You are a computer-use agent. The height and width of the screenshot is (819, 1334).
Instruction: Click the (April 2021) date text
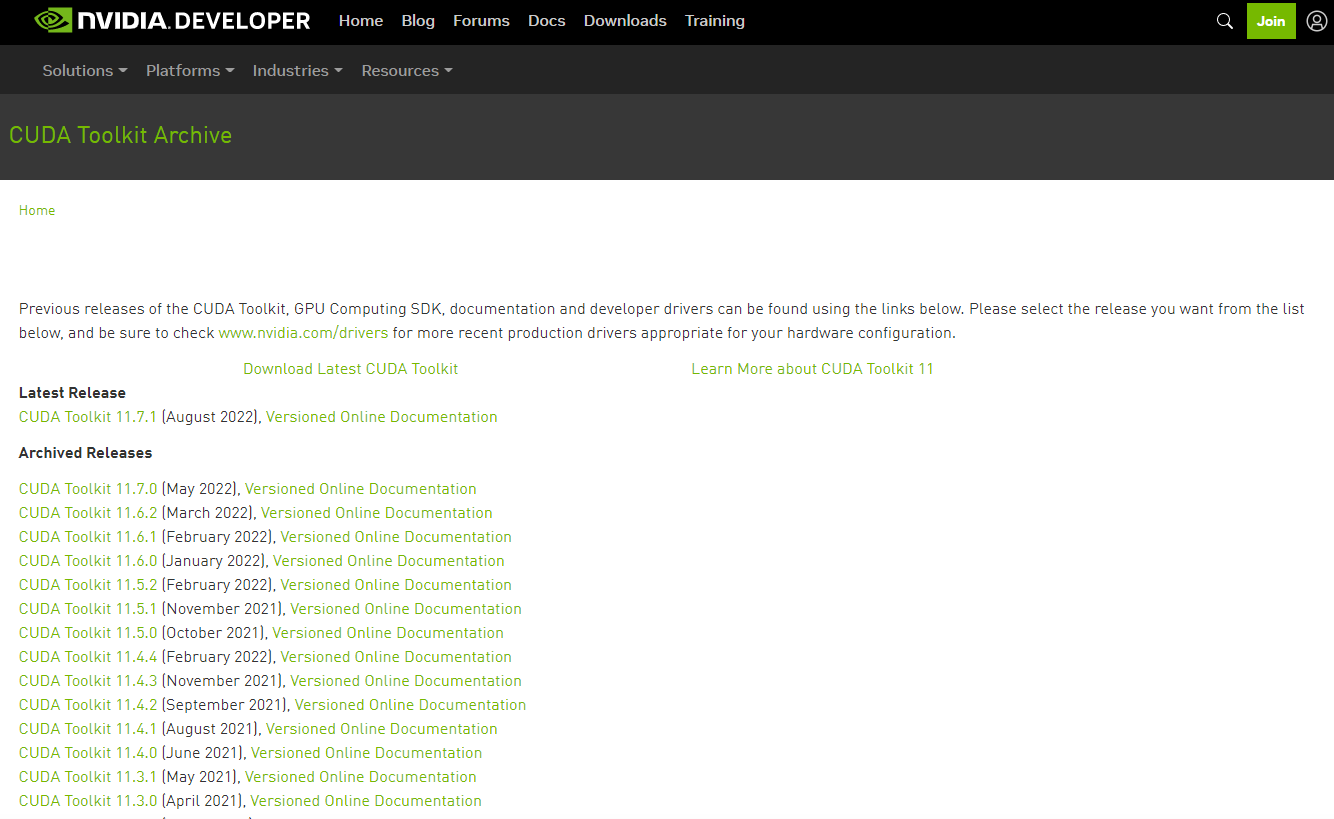pos(203,801)
